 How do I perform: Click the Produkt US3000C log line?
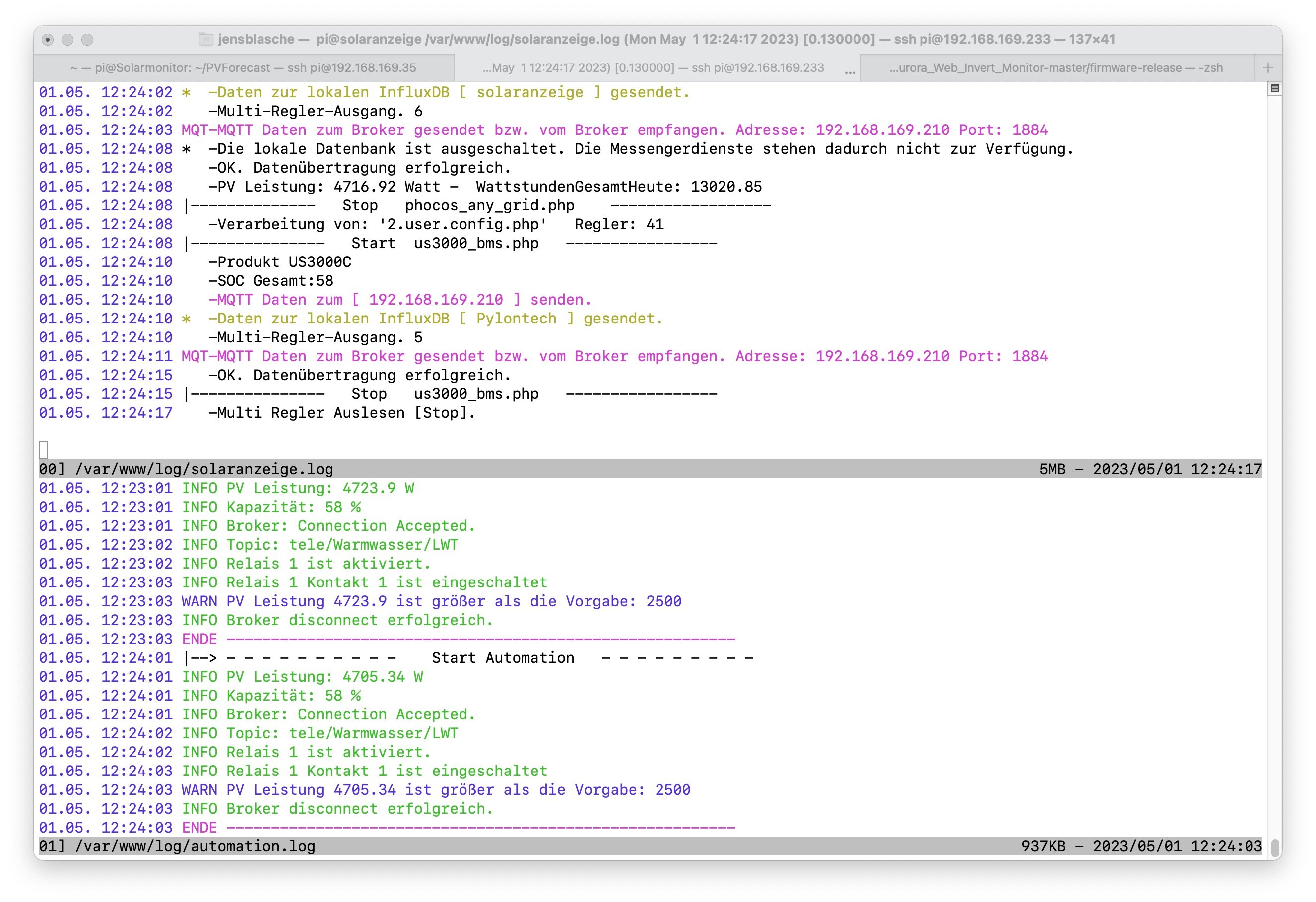(x=280, y=261)
